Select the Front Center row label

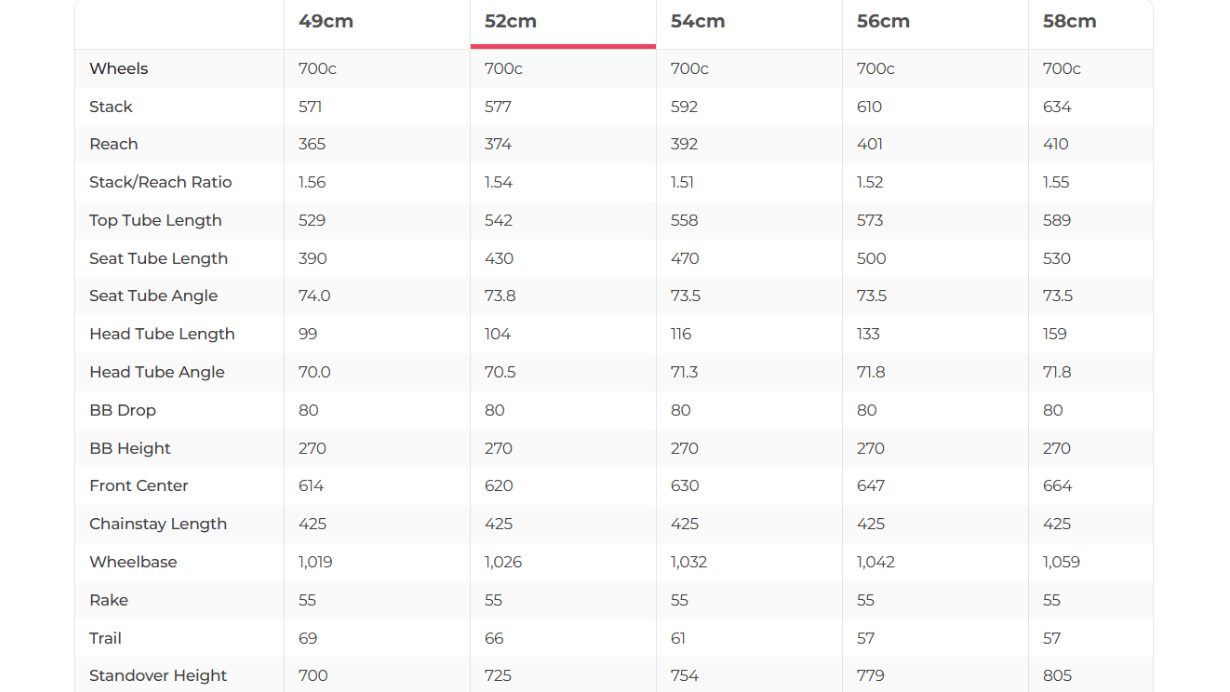138,486
